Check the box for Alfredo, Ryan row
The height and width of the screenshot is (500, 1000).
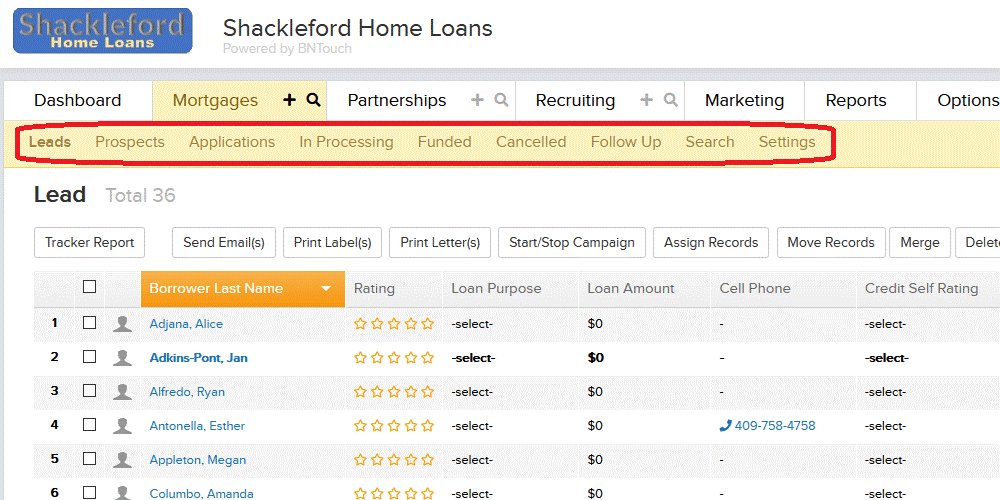point(90,390)
